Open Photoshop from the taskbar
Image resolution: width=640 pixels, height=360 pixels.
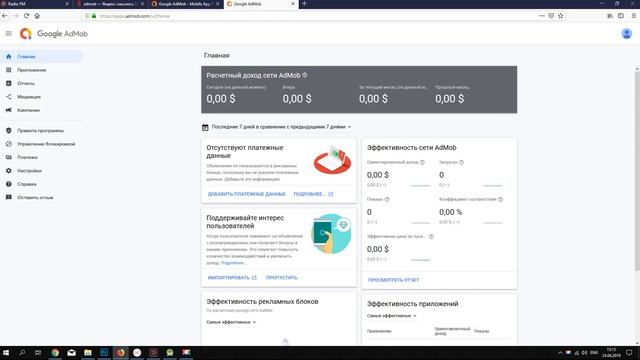[104, 352]
